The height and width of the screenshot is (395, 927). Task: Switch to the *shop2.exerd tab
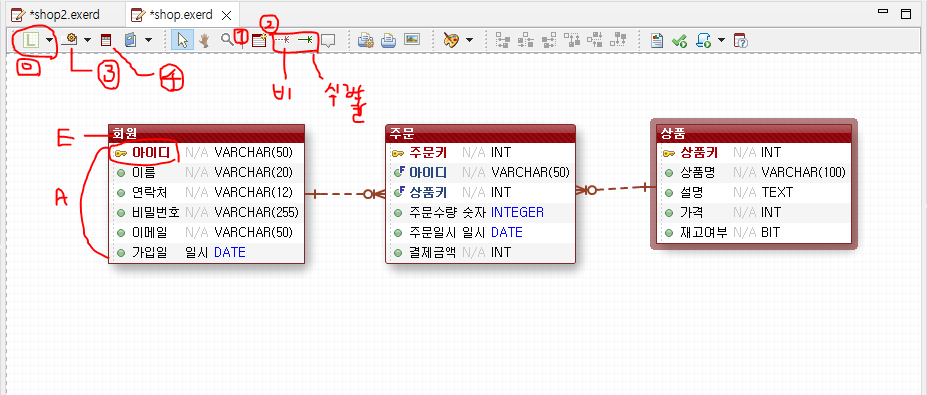click(63, 14)
